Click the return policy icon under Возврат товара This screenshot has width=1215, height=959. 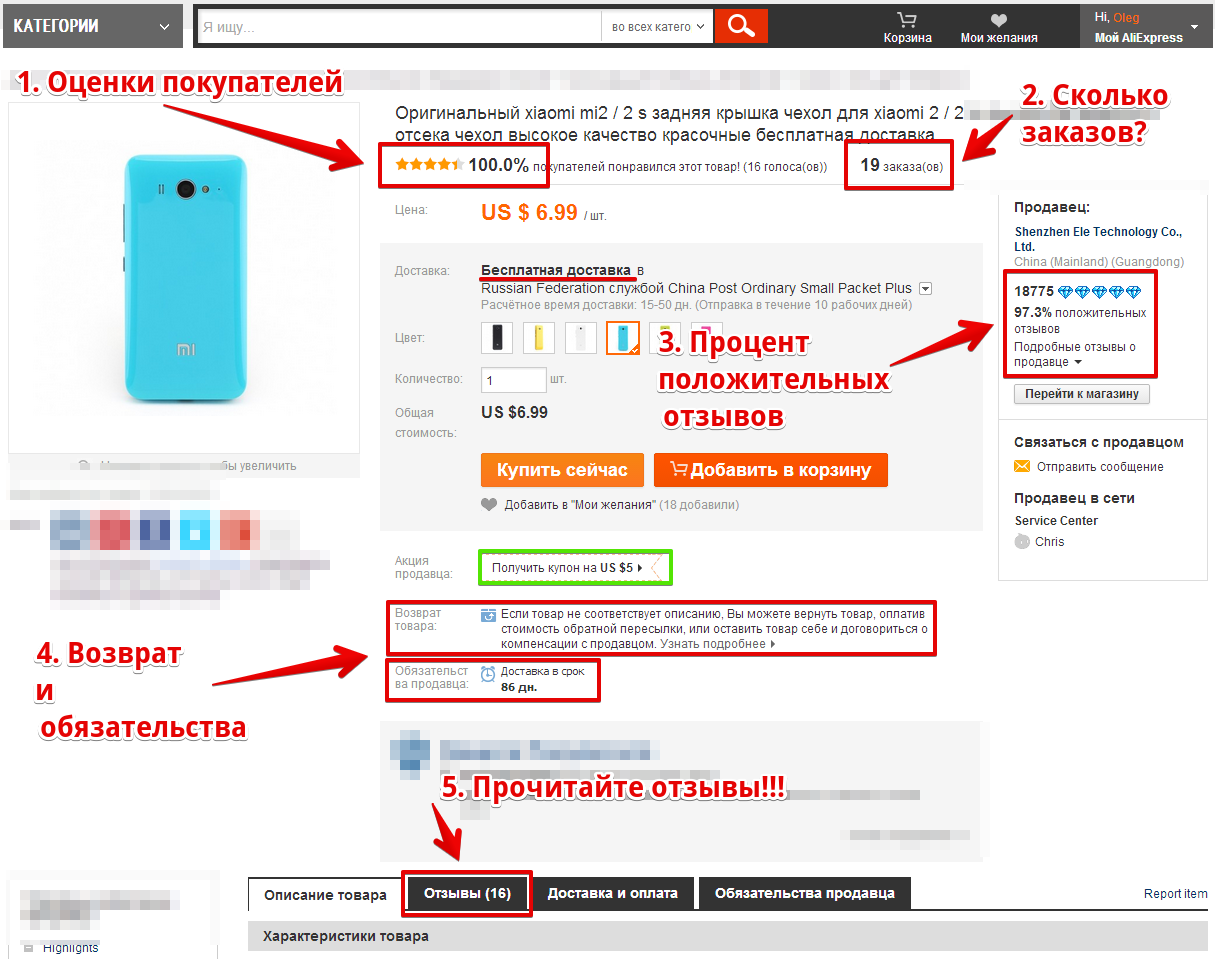click(x=488, y=615)
